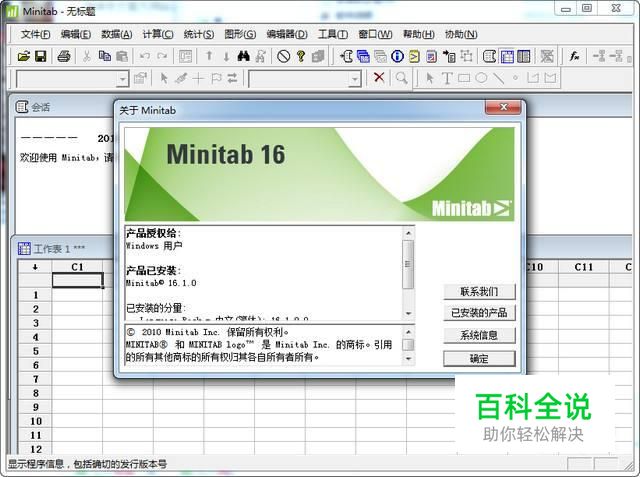
Task: Click the license info scrollbar thumb
Action: (408, 264)
